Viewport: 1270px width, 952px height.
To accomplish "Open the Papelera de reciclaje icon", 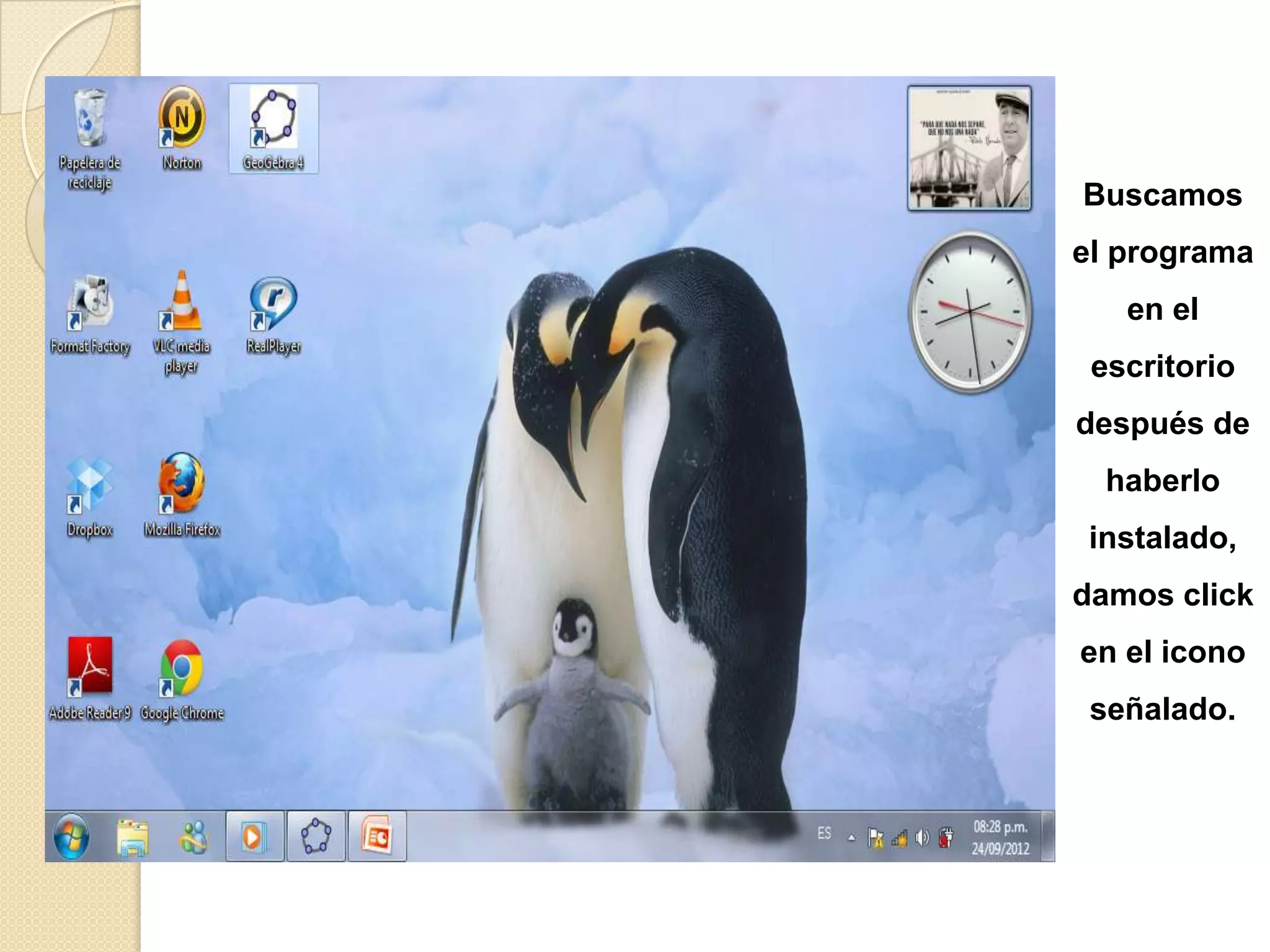I will 90,139.
